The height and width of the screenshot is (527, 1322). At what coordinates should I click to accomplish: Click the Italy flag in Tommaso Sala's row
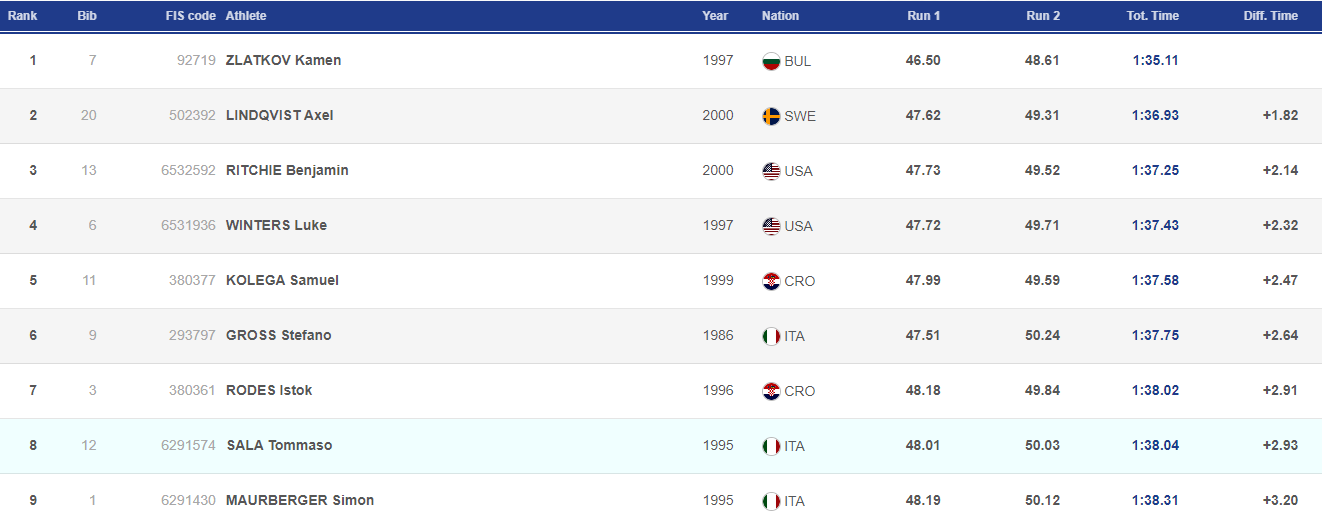[x=771, y=446]
